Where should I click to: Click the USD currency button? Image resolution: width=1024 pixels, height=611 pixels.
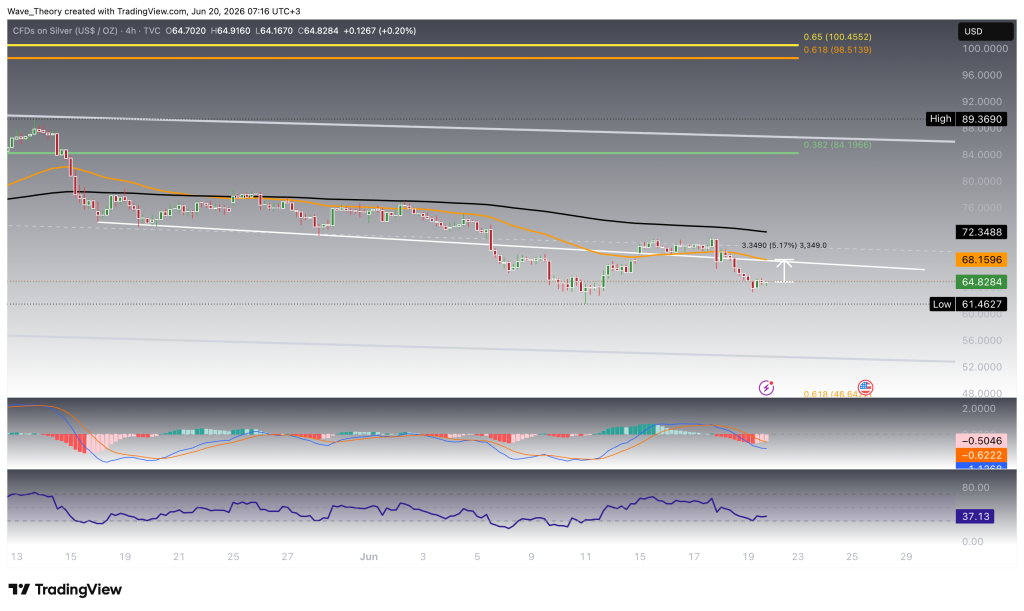983,31
